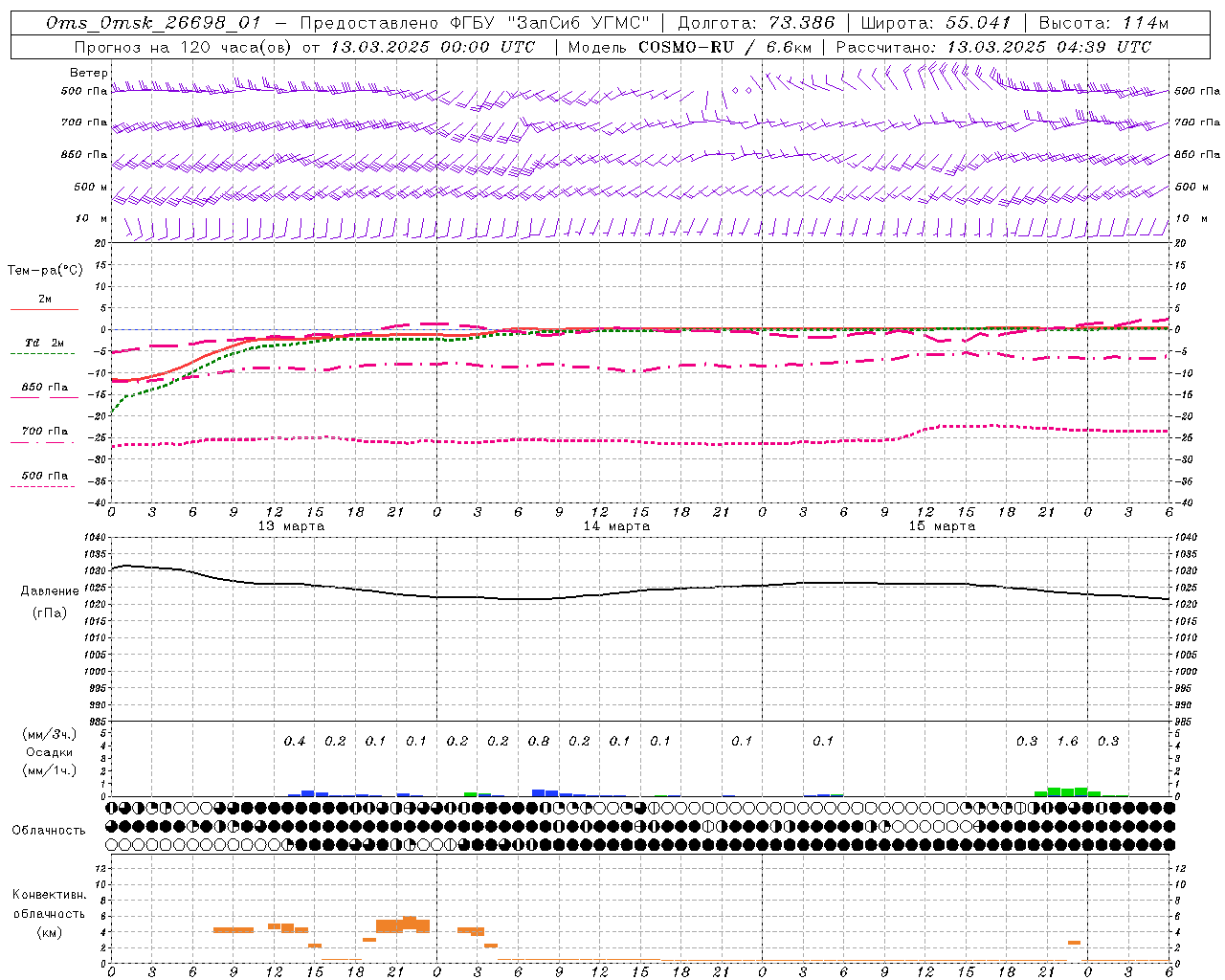Click the Тем-ра(°C) axis label
This screenshot has width=1225, height=980.
click(x=45, y=270)
